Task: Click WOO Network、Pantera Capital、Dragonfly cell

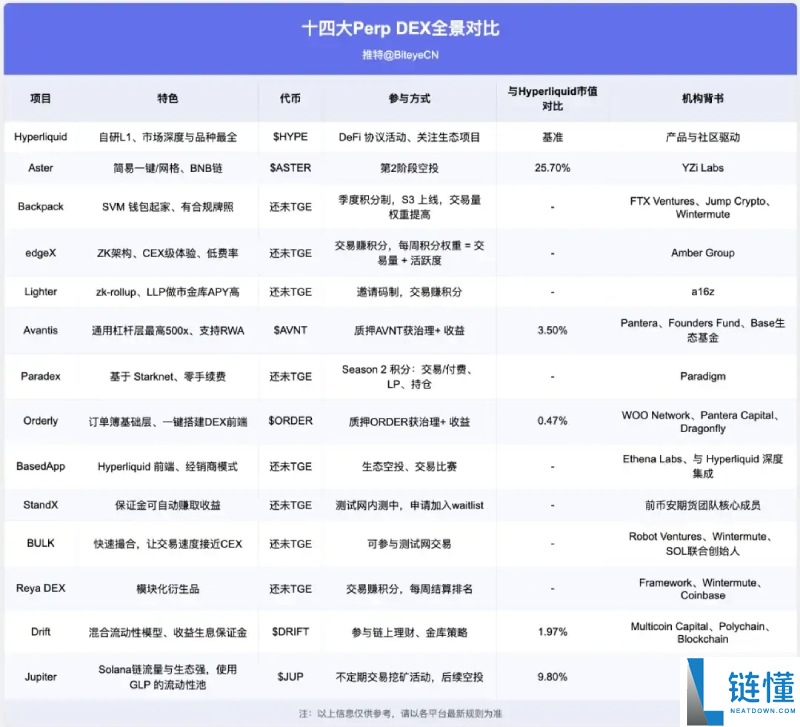Action: [703, 421]
